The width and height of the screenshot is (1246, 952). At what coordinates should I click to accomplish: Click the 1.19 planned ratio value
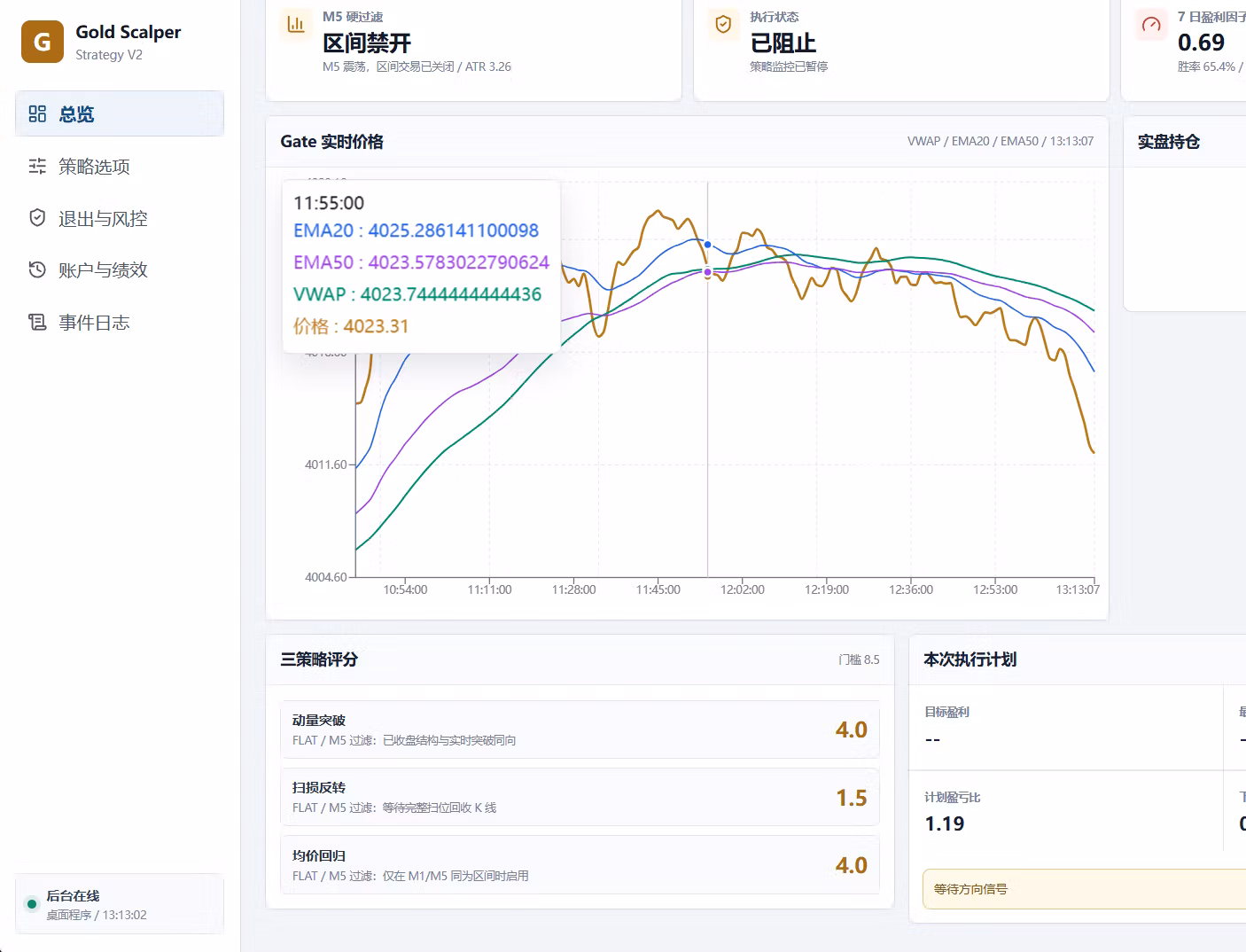(x=945, y=823)
